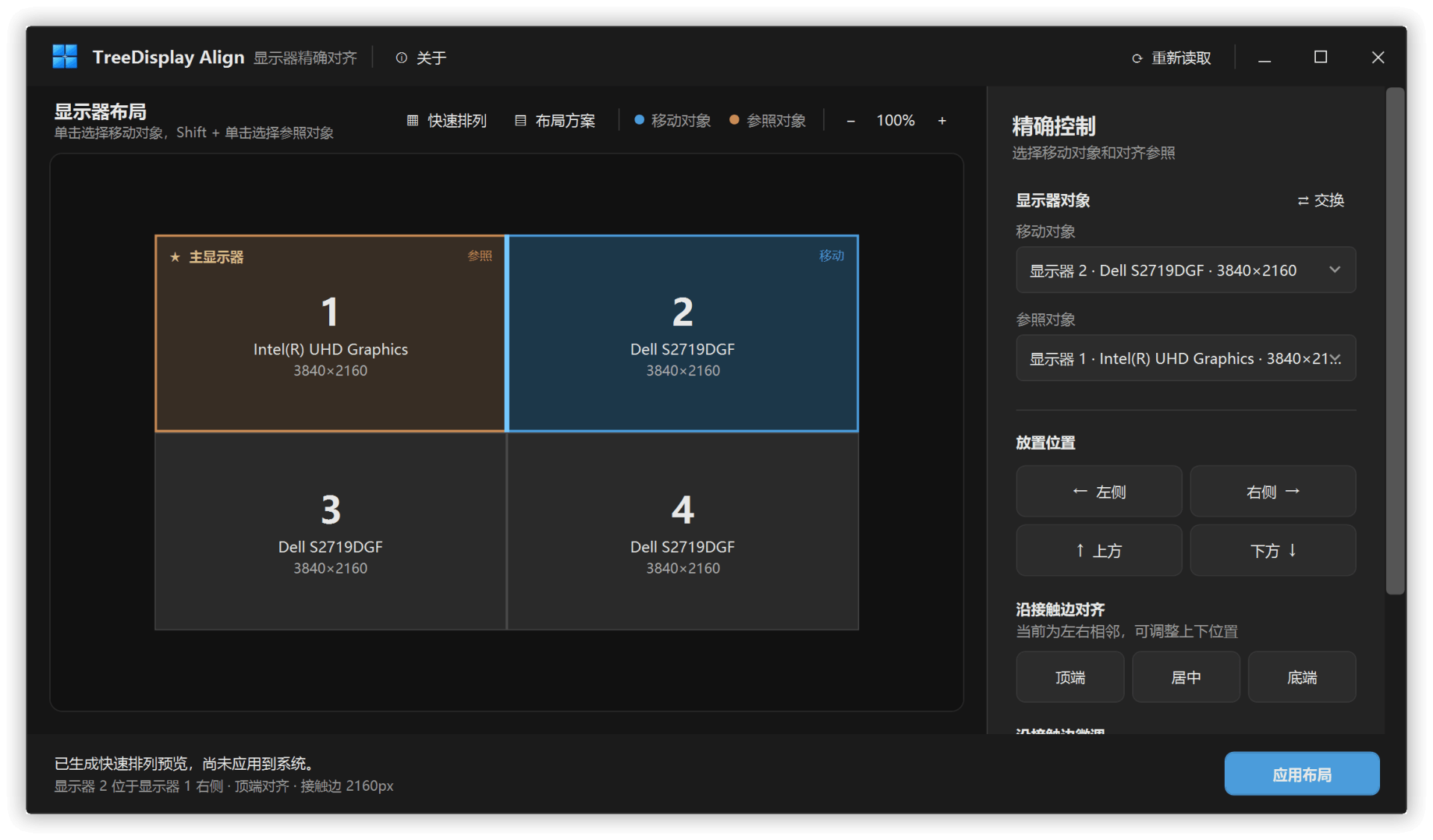Screen dimensions: 1433x840
Task: Align edges to 底端
Action: 1302,677
